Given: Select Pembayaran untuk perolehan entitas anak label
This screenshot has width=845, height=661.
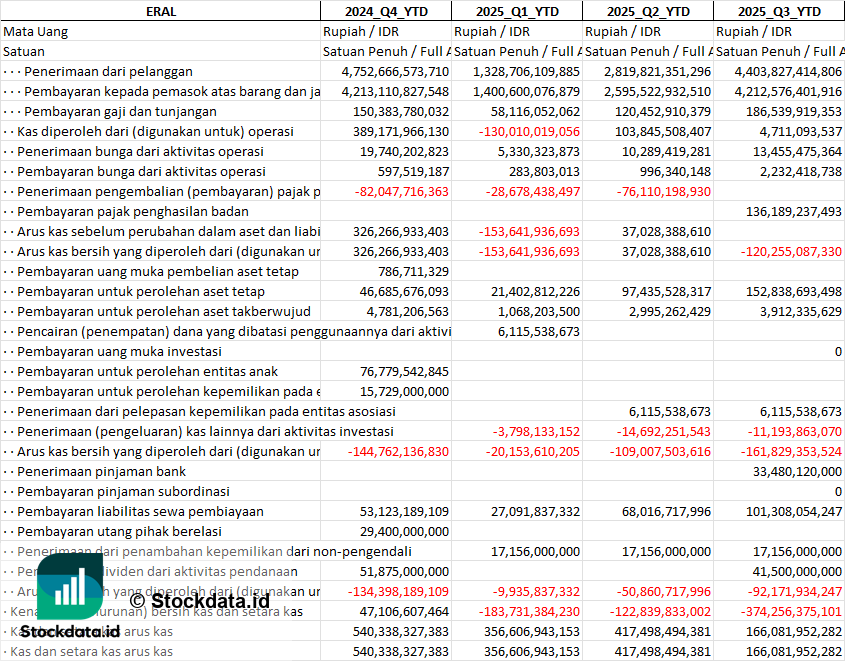Looking at the screenshot, I should (147, 371).
